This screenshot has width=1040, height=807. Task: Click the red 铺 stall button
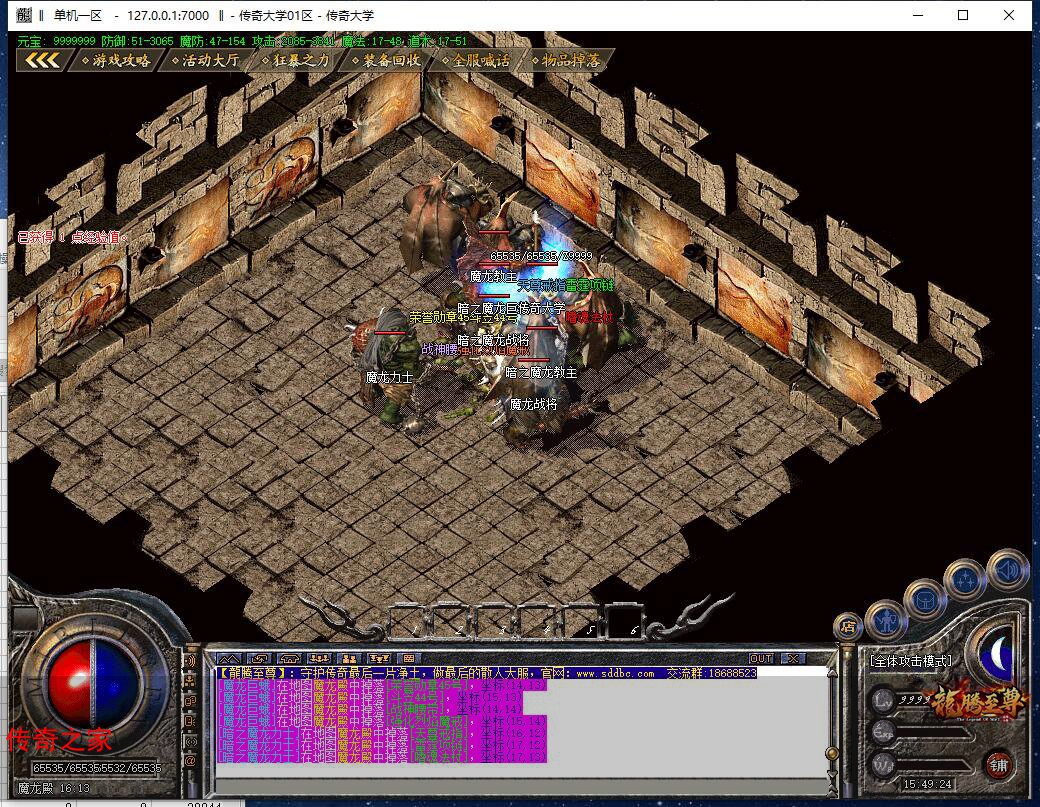998,765
